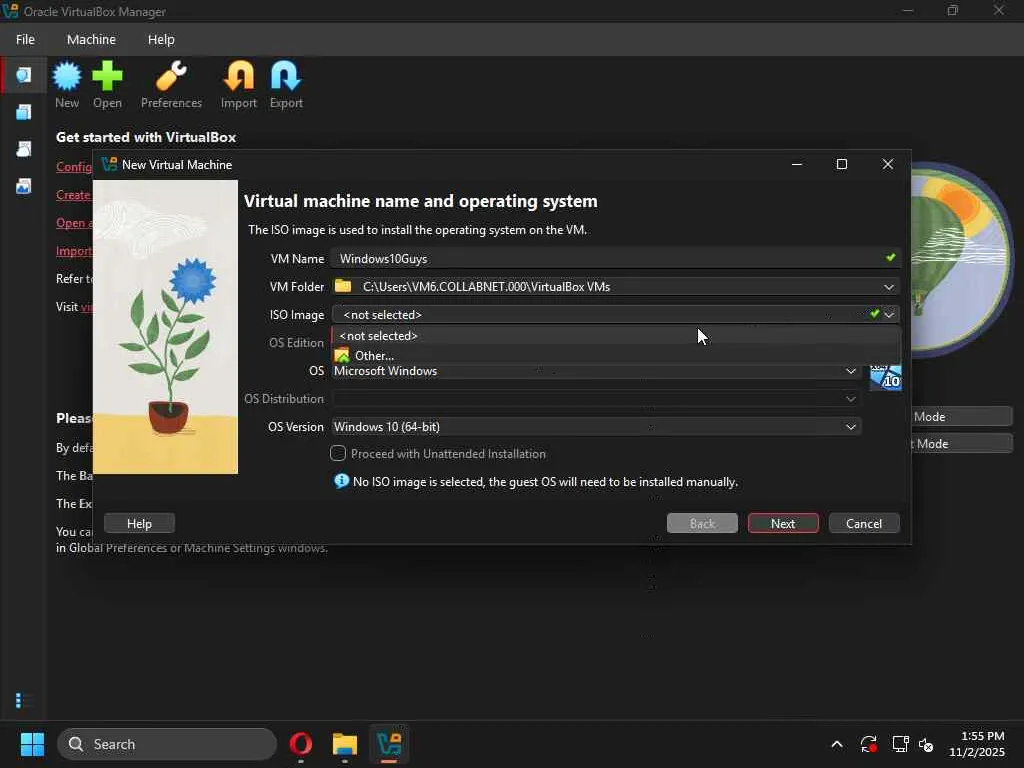
Task: Click the muted volume tray icon
Action: point(926,744)
